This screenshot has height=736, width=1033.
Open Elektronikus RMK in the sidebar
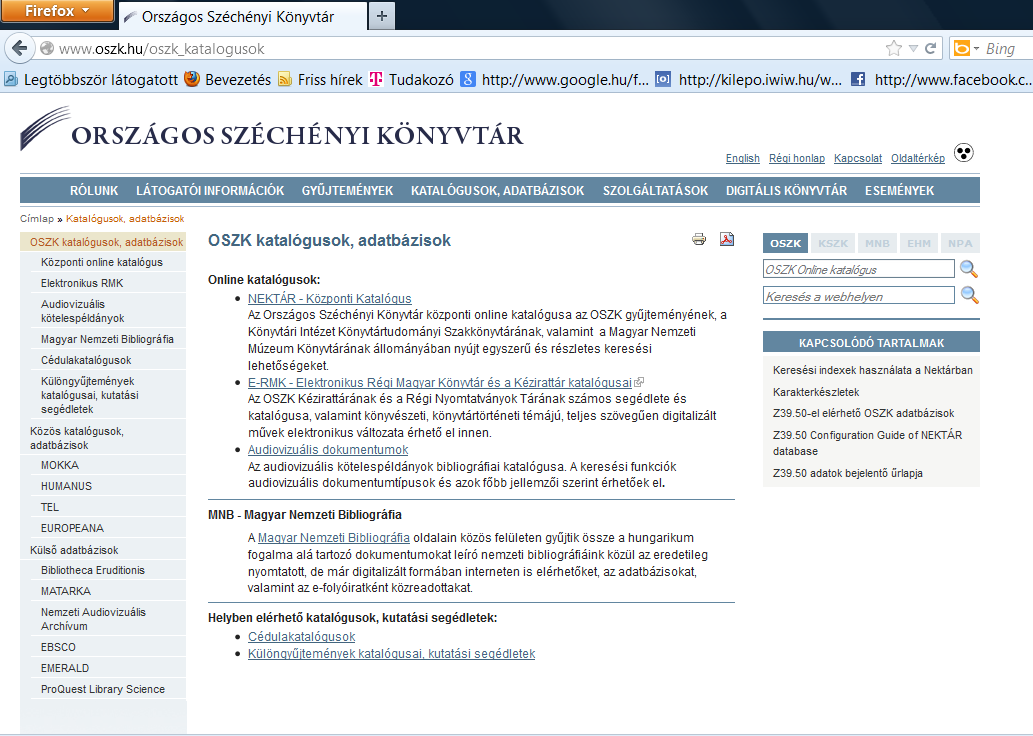pos(82,283)
